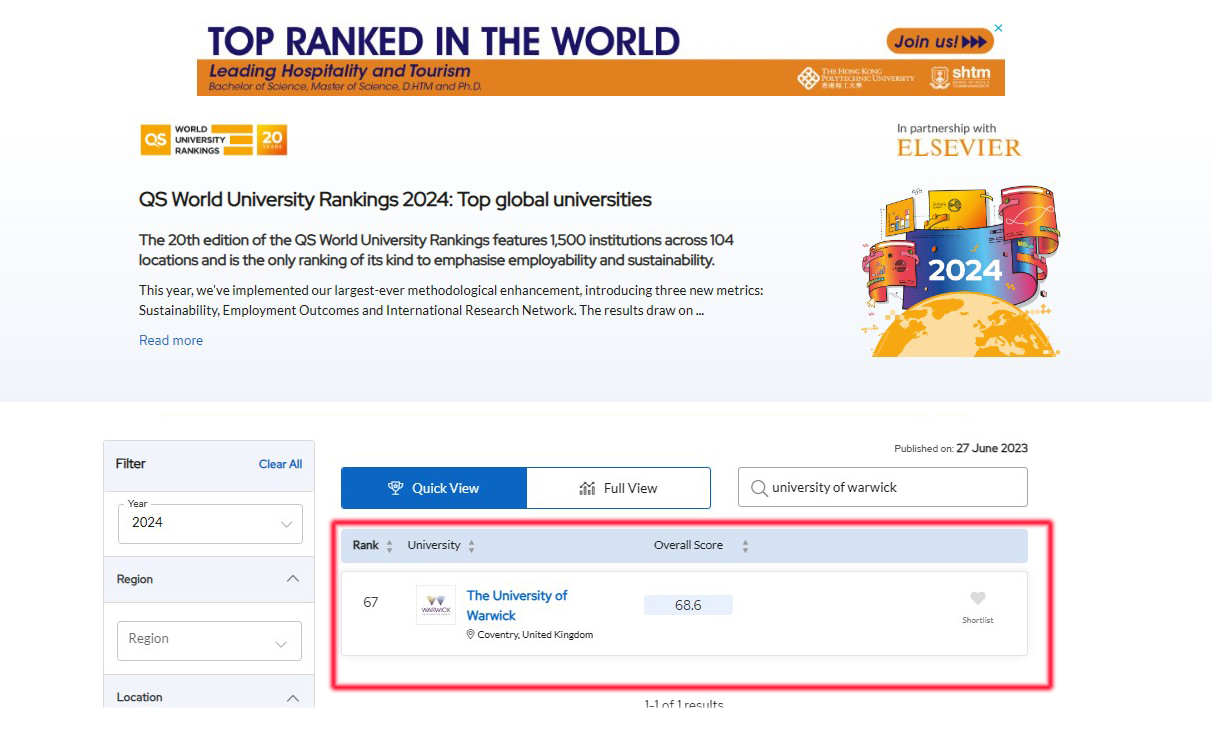Click the Join us button in the ad

tap(940, 41)
